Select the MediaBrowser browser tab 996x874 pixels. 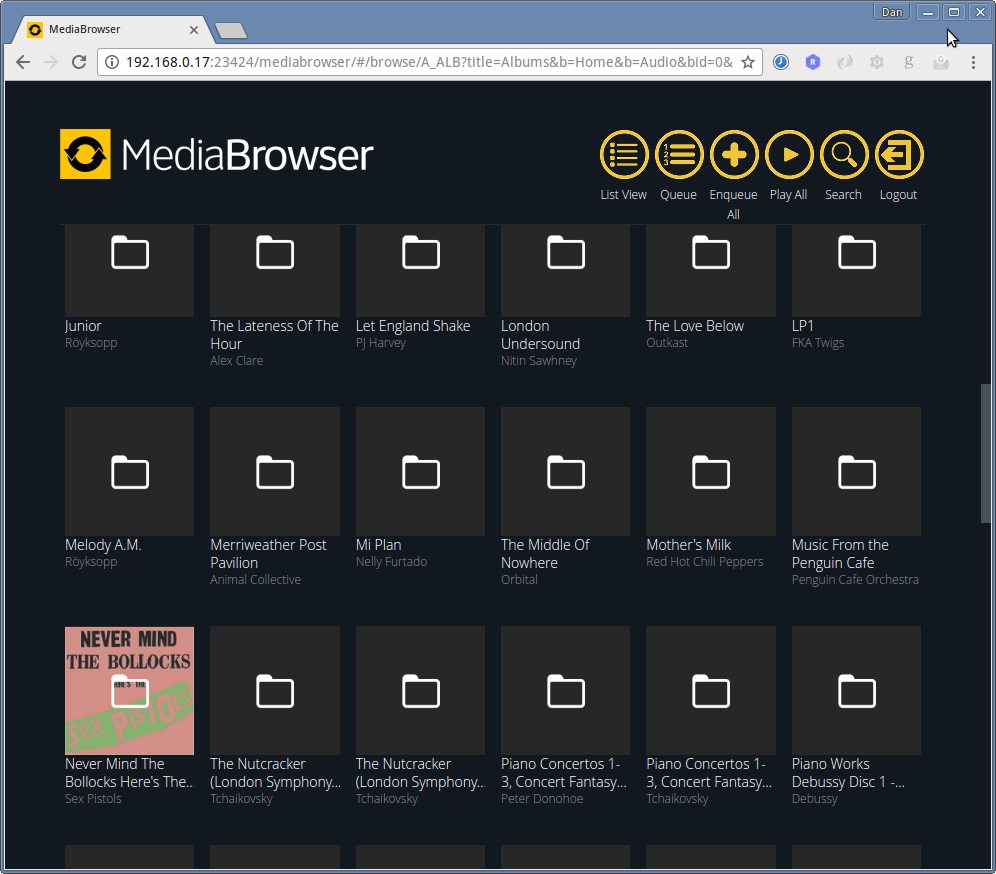tap(114, 29)
